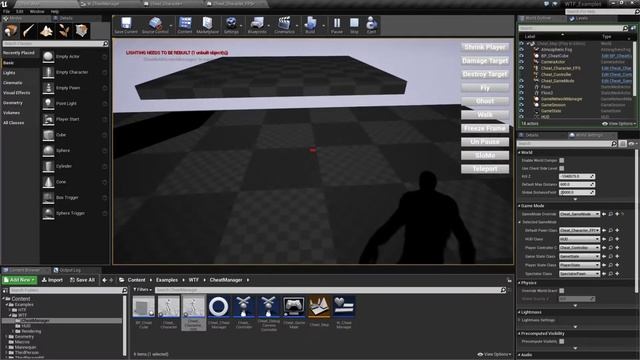The image size is (640, 360).
Task: Click Import in the Content Browser
Action: [52, 280]
